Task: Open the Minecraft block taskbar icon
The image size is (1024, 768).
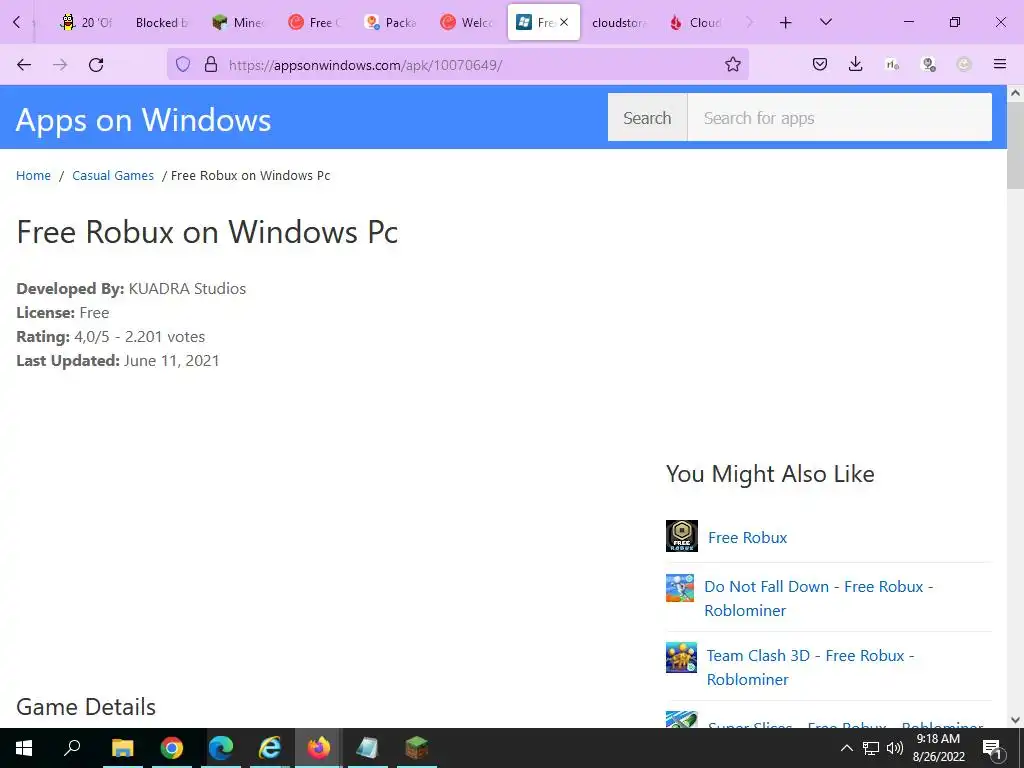Action: point(416,748)
